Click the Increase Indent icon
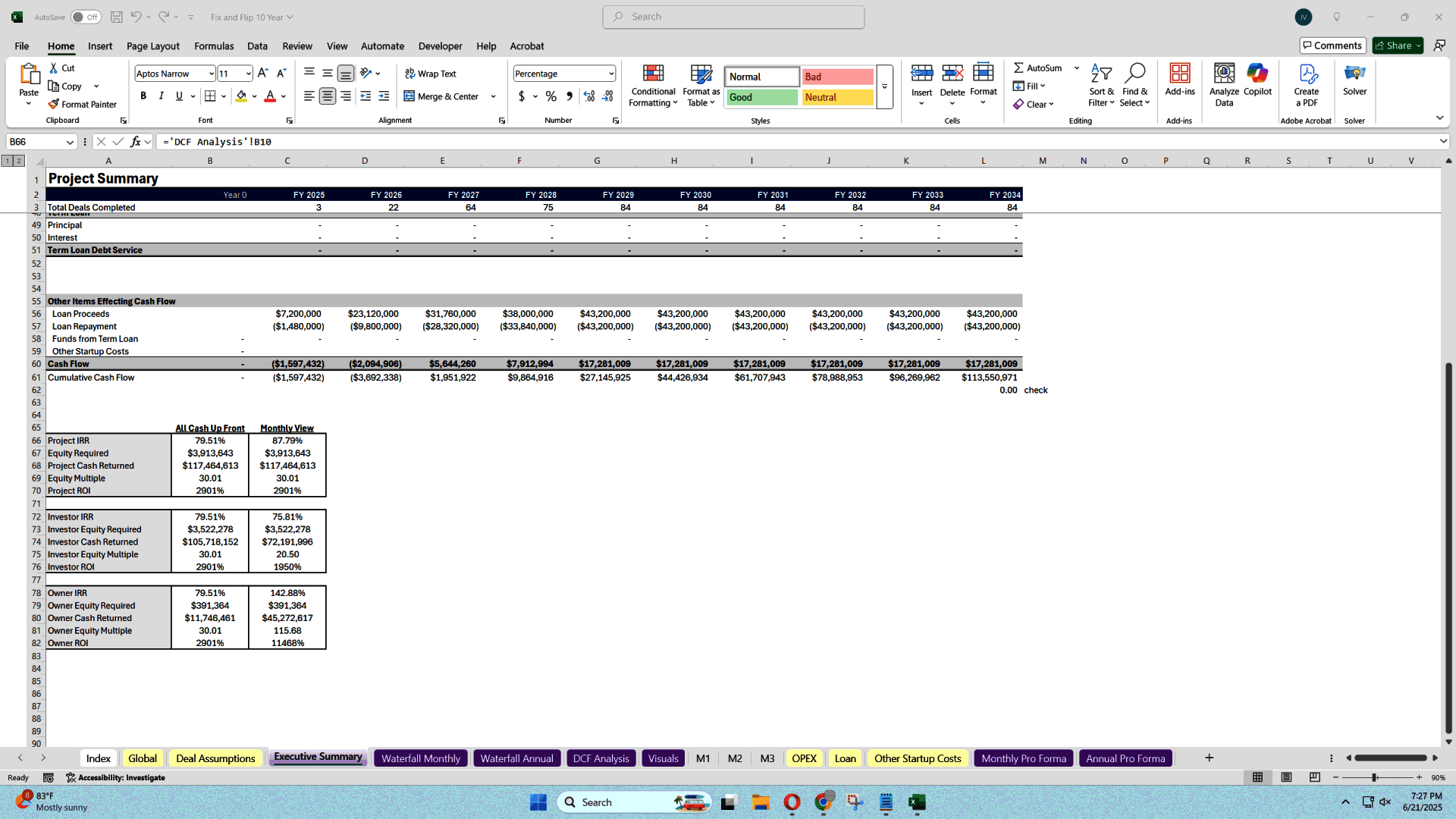The image size is (1456, 819). (384, 96)
